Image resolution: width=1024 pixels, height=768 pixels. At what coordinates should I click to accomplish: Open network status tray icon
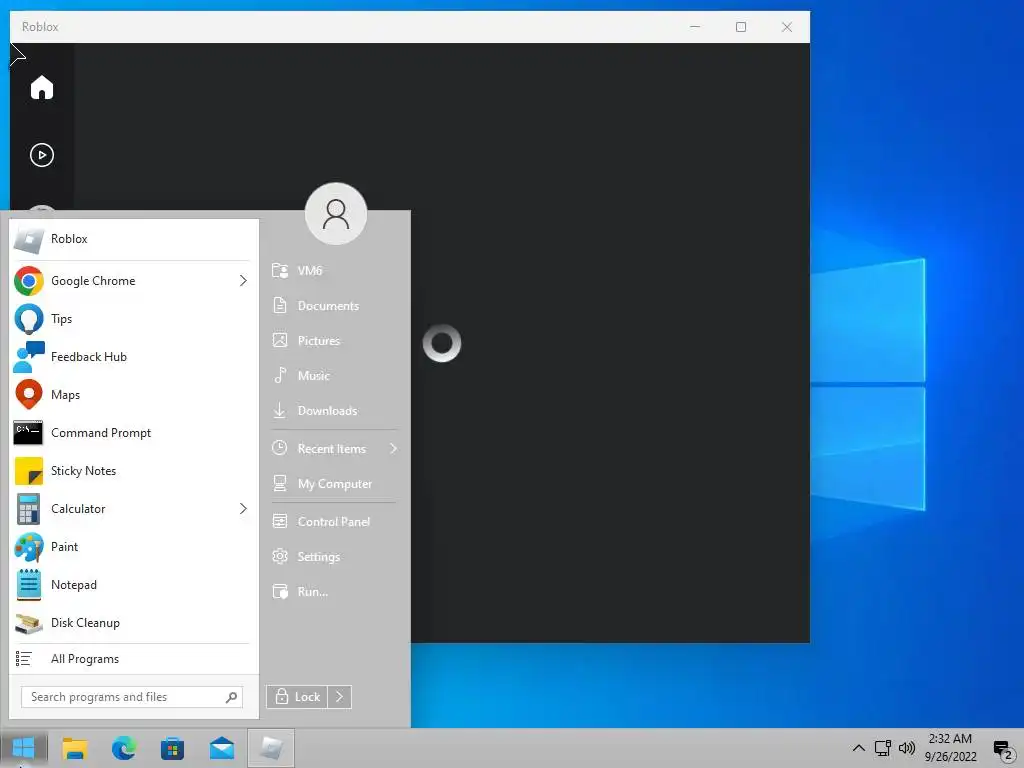pos(883,748)
